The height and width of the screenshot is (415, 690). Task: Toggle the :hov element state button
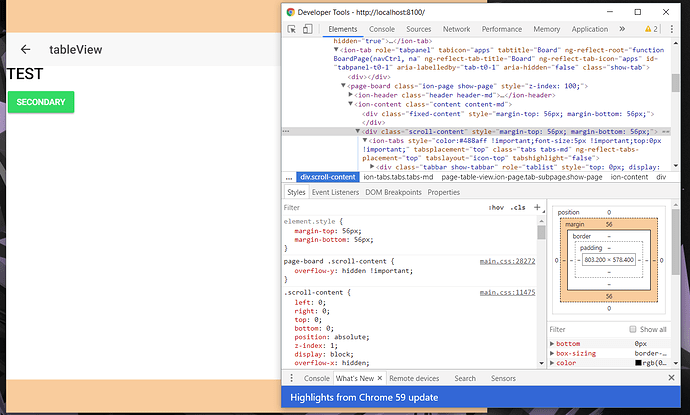496,207
